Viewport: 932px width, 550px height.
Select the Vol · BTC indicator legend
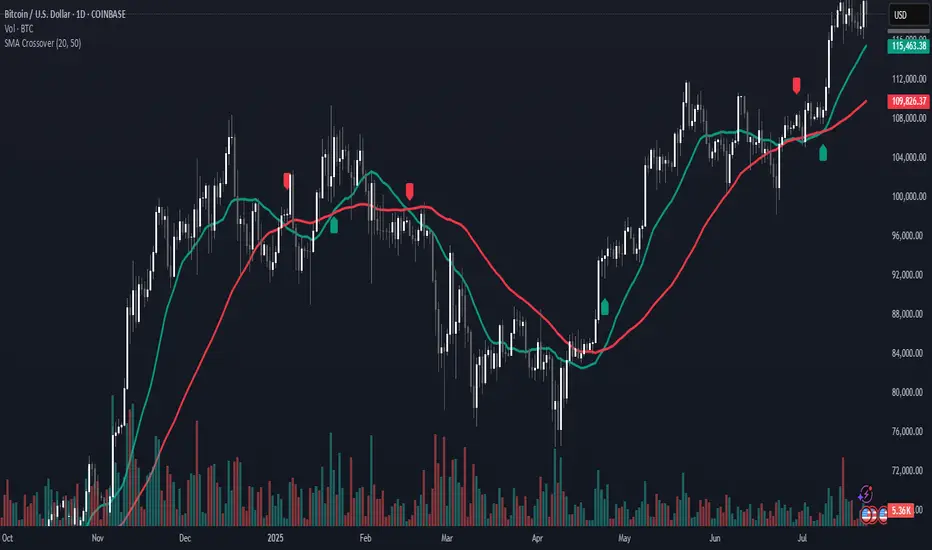tap(19, 29)
